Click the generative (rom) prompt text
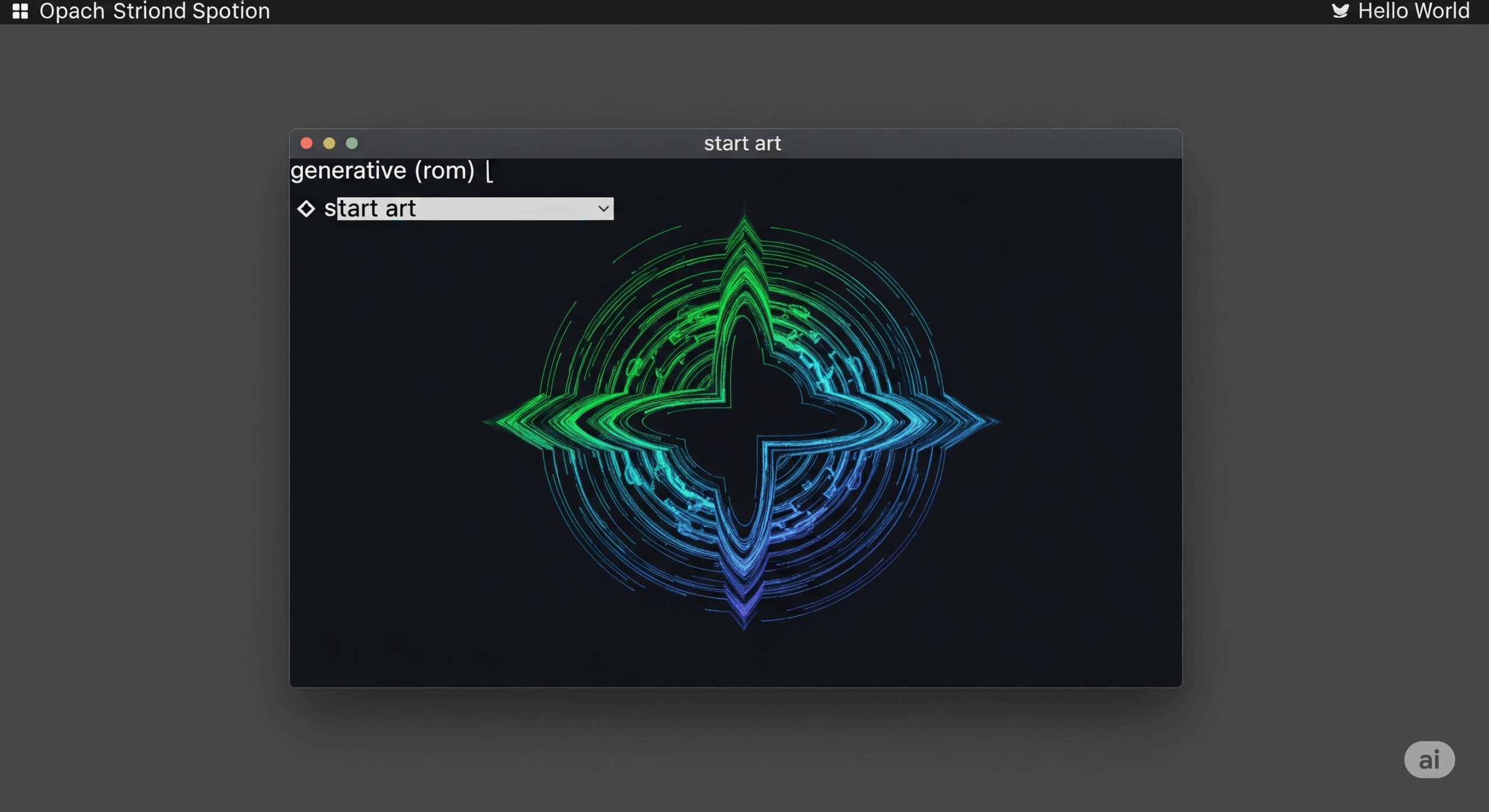Viewport: 1489px width, 812px height. [x=383, y=171]
